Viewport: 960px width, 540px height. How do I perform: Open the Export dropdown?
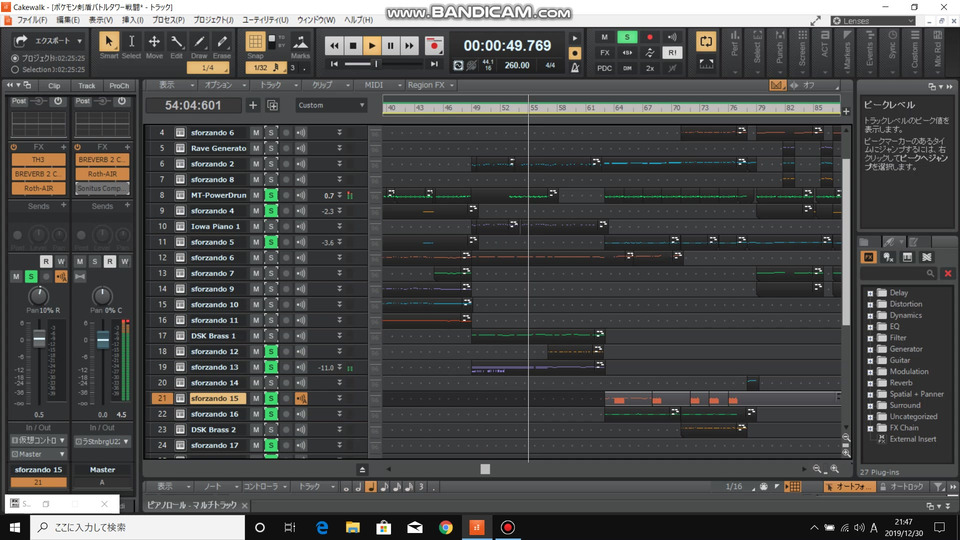coord(80,41)
